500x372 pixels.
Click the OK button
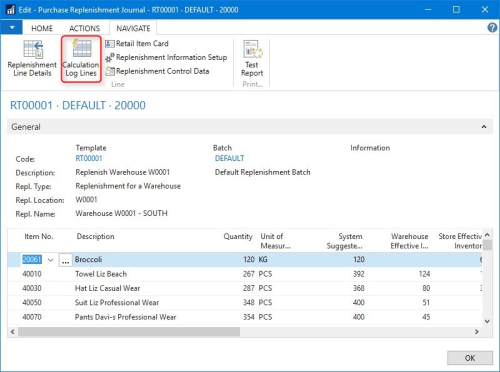470,358
